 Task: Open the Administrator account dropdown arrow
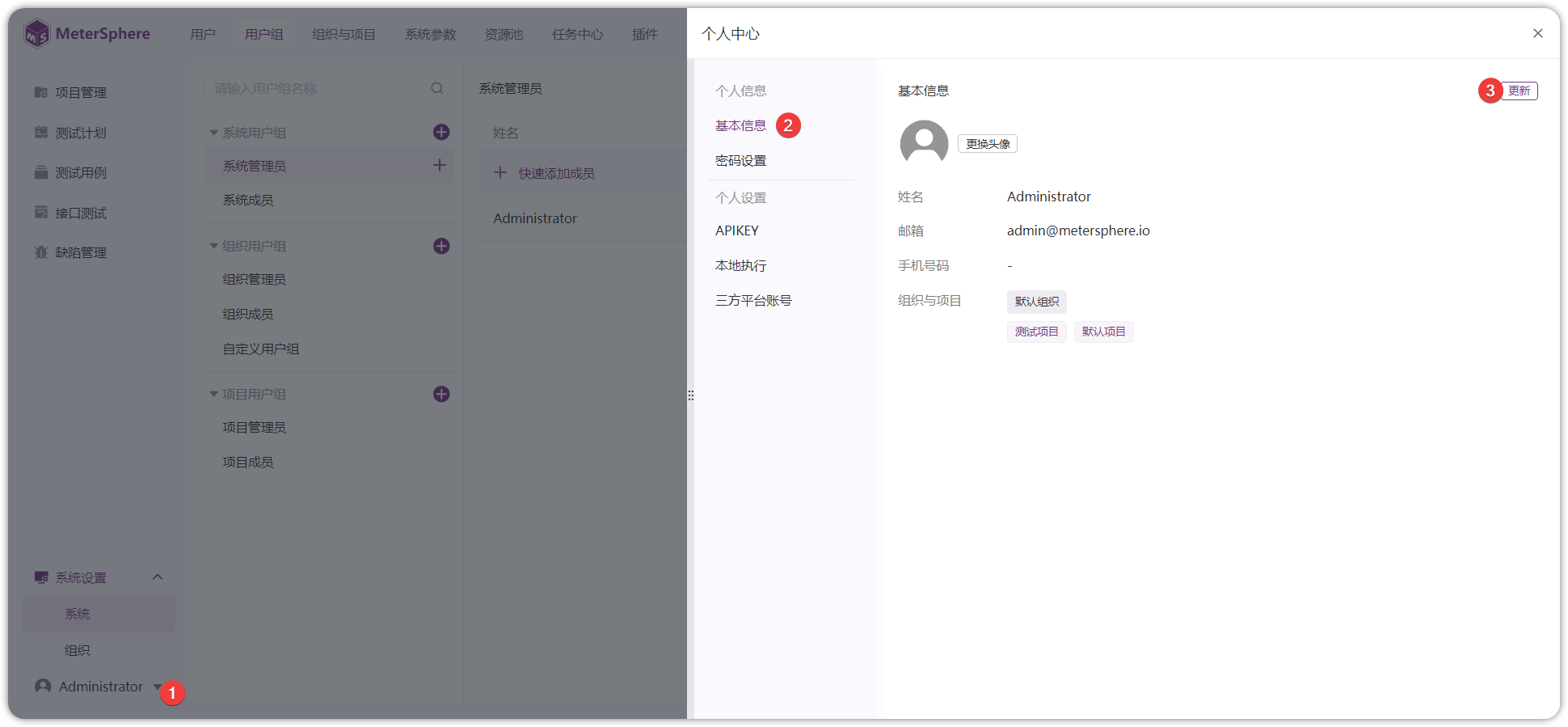[157, 687]
